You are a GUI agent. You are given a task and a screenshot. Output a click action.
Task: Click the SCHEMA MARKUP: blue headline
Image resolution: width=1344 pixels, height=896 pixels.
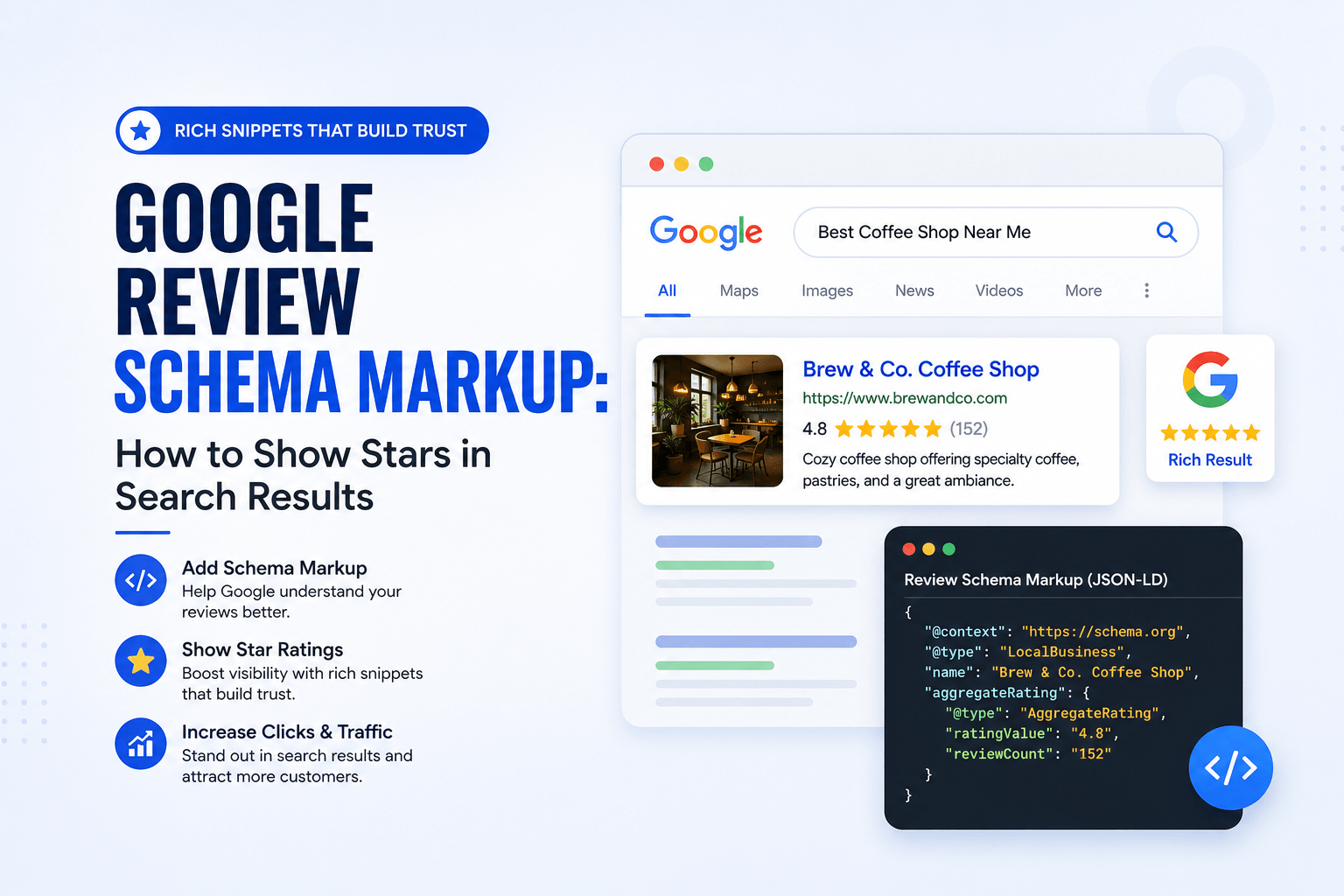pyautogui.click(x=361, y=381)
